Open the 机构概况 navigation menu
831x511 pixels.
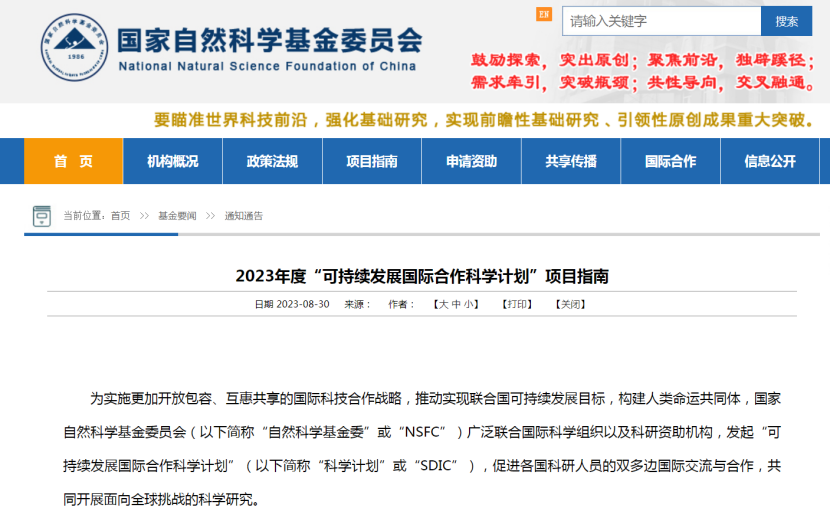172,161
